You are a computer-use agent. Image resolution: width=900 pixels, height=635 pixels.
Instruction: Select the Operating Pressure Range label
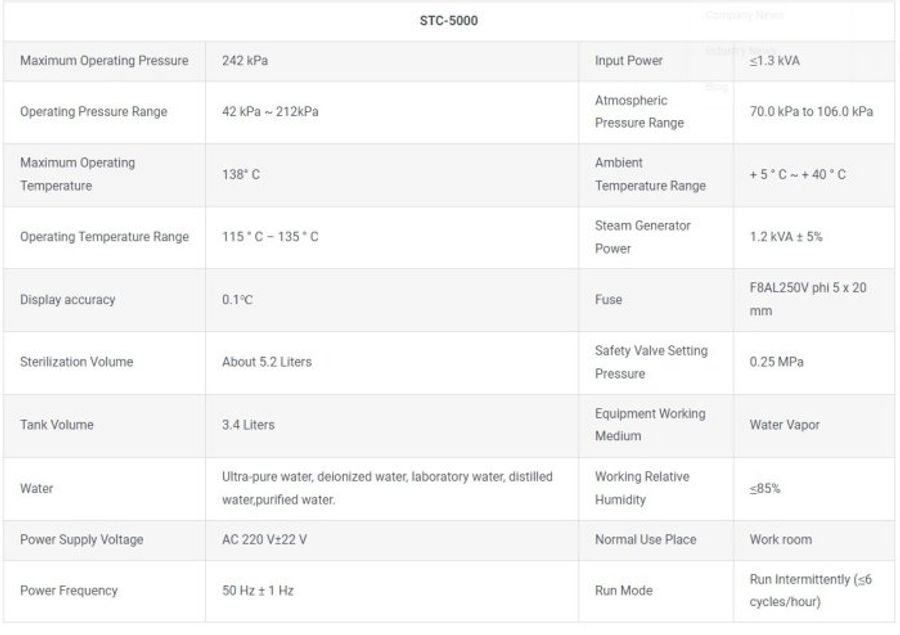(x=94, y=112)
